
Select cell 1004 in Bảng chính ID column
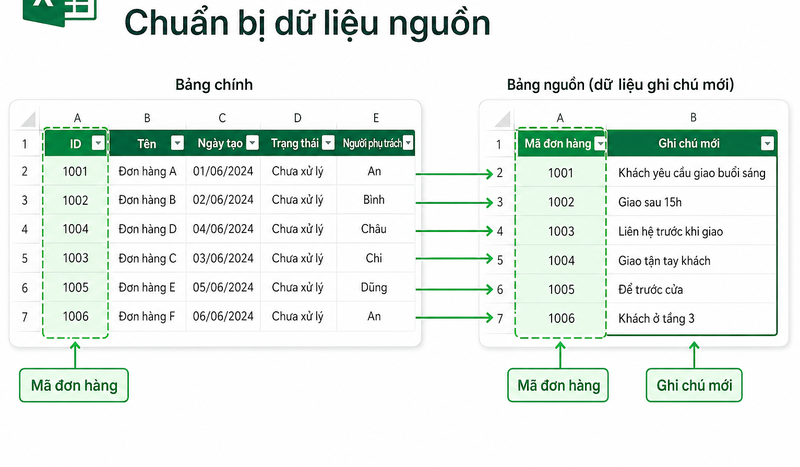click(76, 229)
